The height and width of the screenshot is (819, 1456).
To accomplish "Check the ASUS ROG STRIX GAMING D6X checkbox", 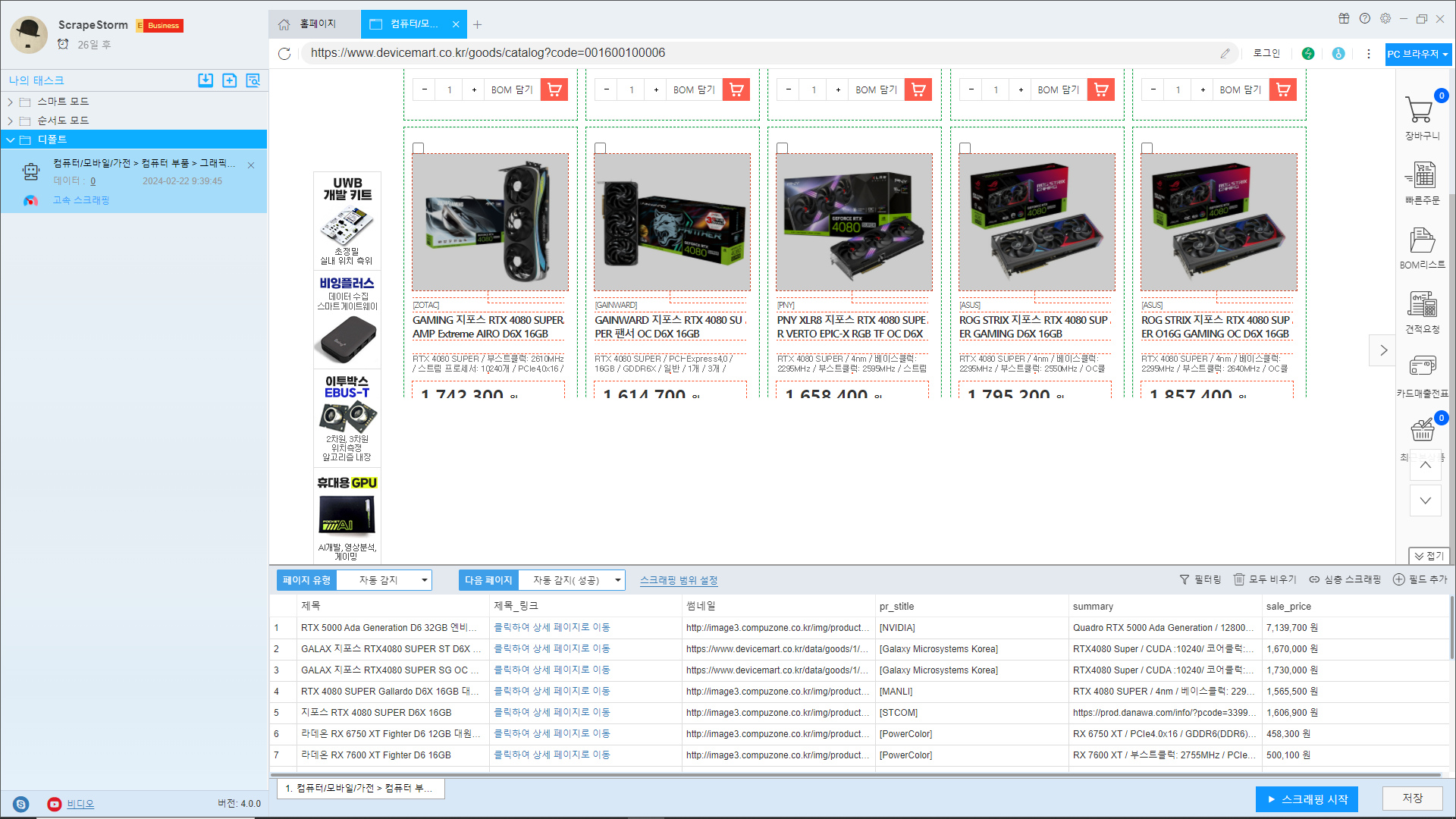I will point(965,149).
